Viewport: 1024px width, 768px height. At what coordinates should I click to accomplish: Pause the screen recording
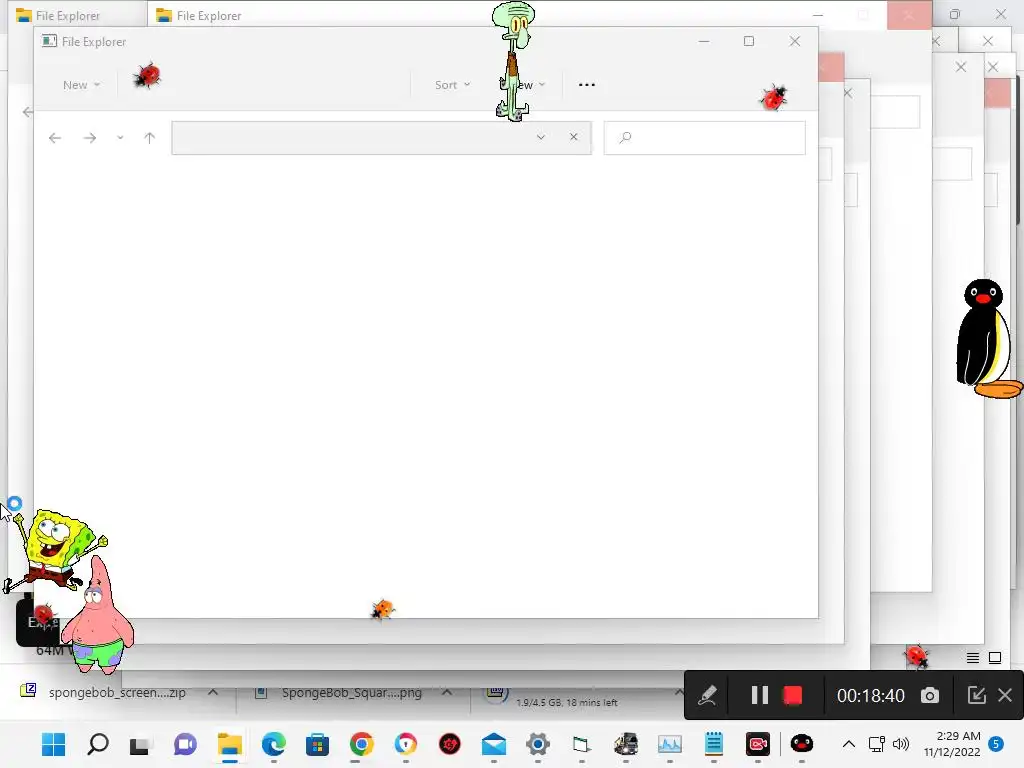pyautogui.click(x=759, y=695)
